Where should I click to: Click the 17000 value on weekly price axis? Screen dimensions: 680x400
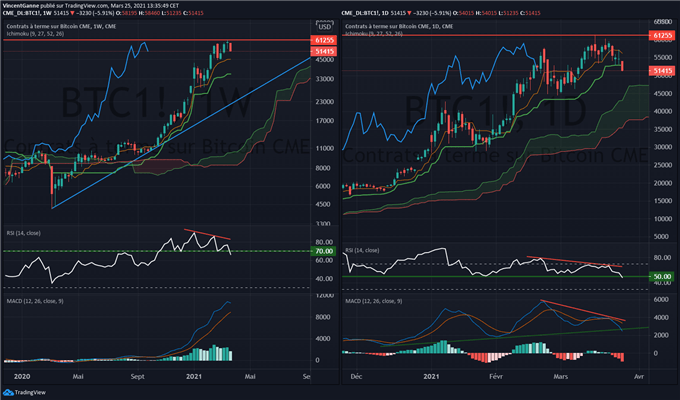point(325,121)
